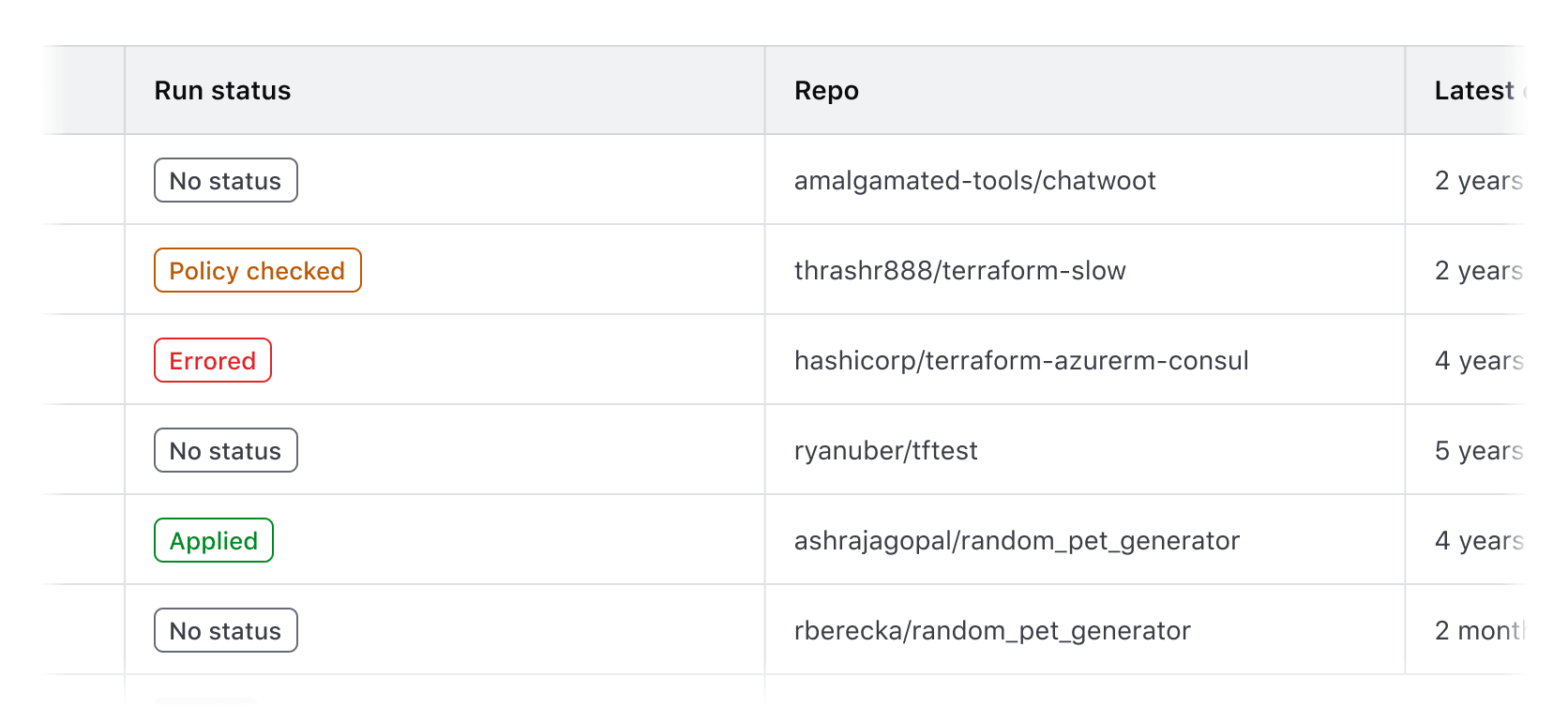Open the amalgamated-tools/chatwoot repo
1568x707 pixels.
click(974, 181)
